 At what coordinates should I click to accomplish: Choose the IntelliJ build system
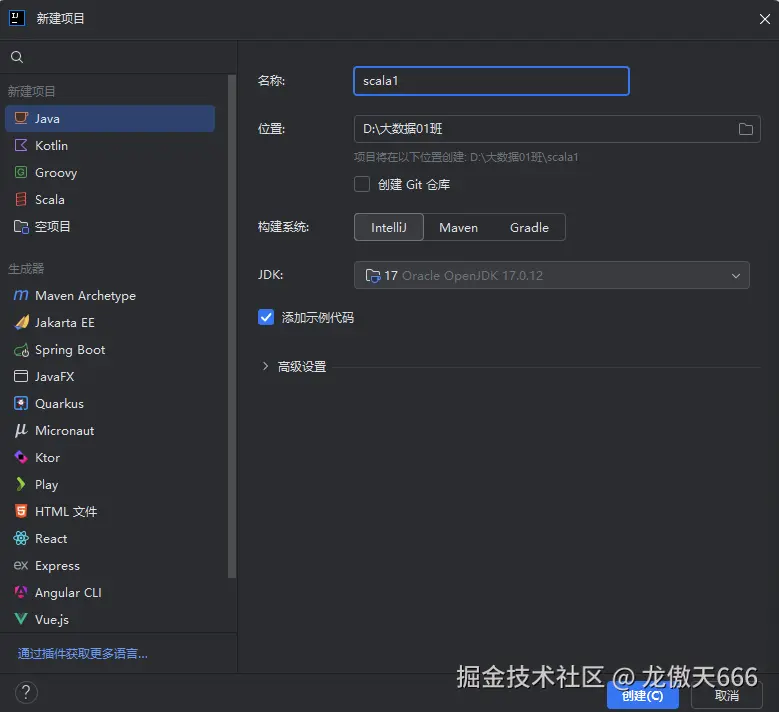(389, 227)
